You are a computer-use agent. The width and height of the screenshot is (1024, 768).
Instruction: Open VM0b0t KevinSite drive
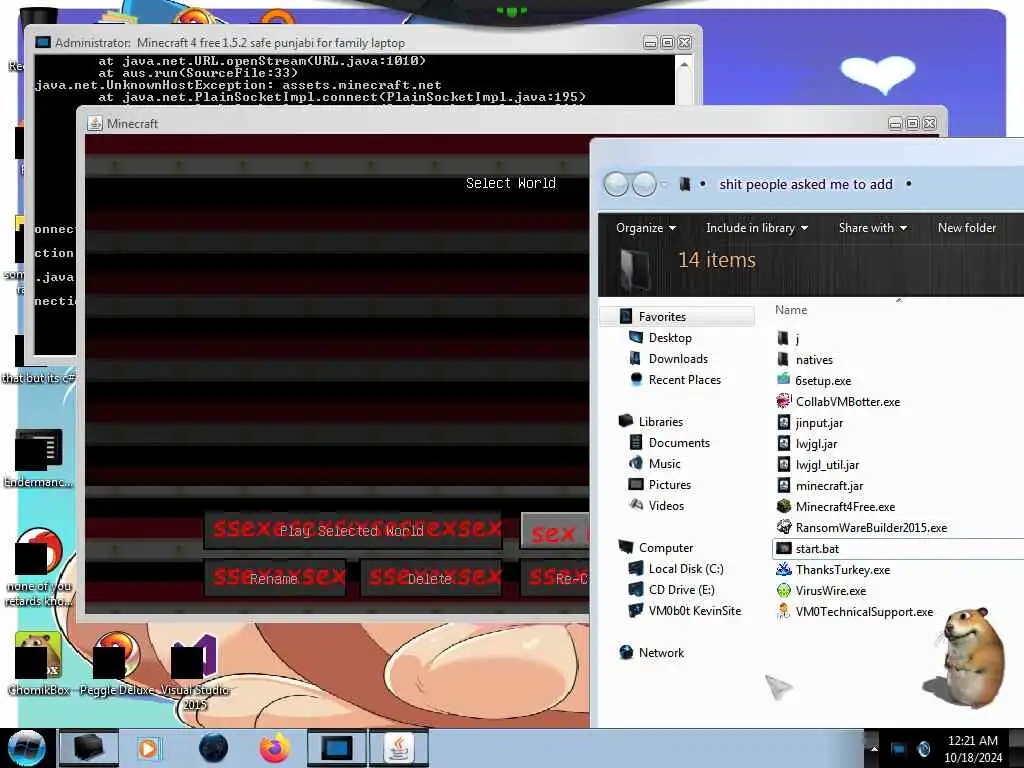coord(694,611)
